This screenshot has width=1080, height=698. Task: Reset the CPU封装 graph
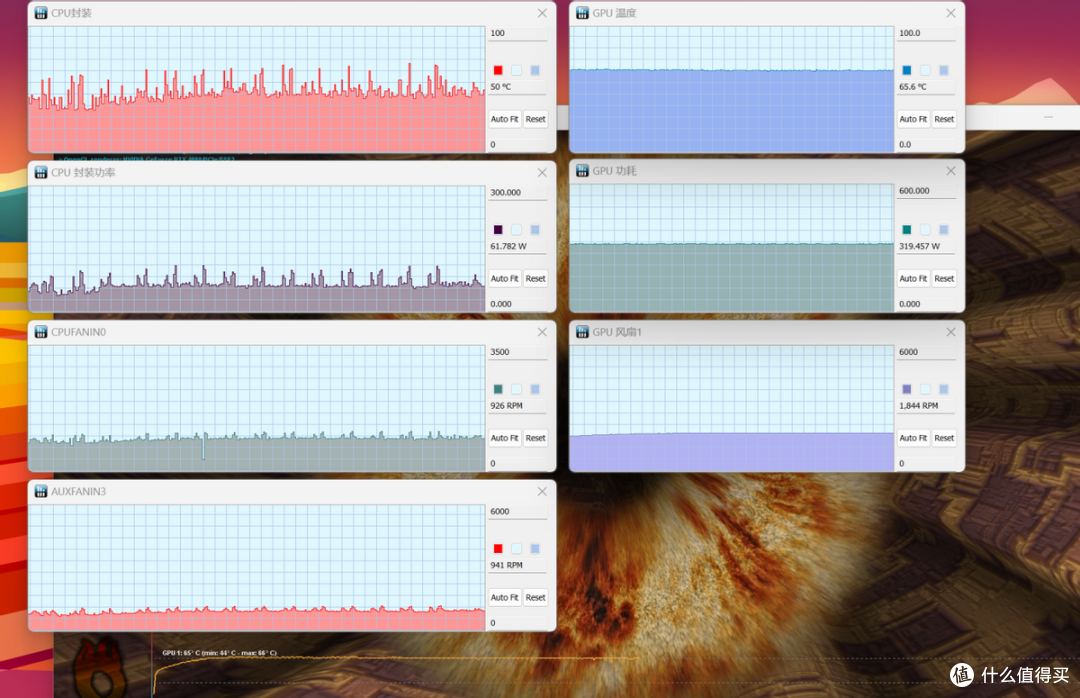click(535, 119)
